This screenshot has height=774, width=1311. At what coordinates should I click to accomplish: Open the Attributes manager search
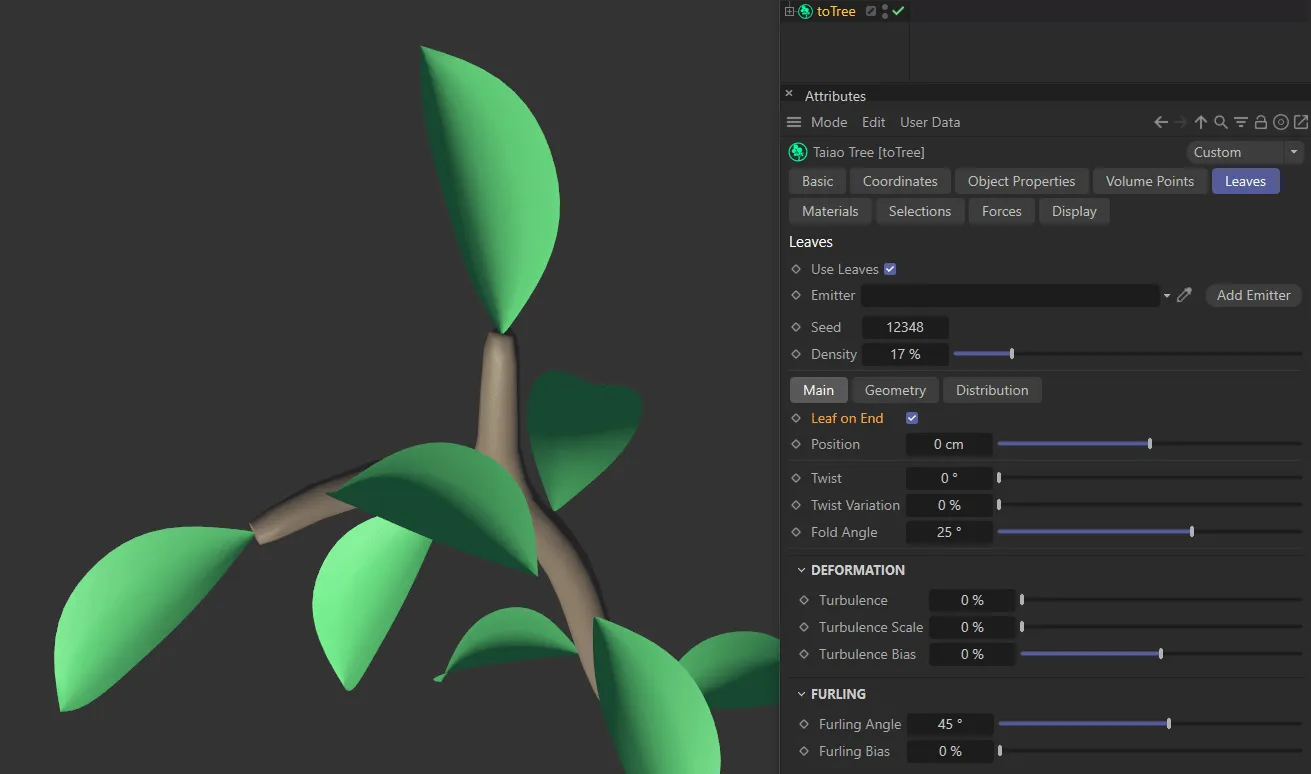click(x=1220, y=122)
